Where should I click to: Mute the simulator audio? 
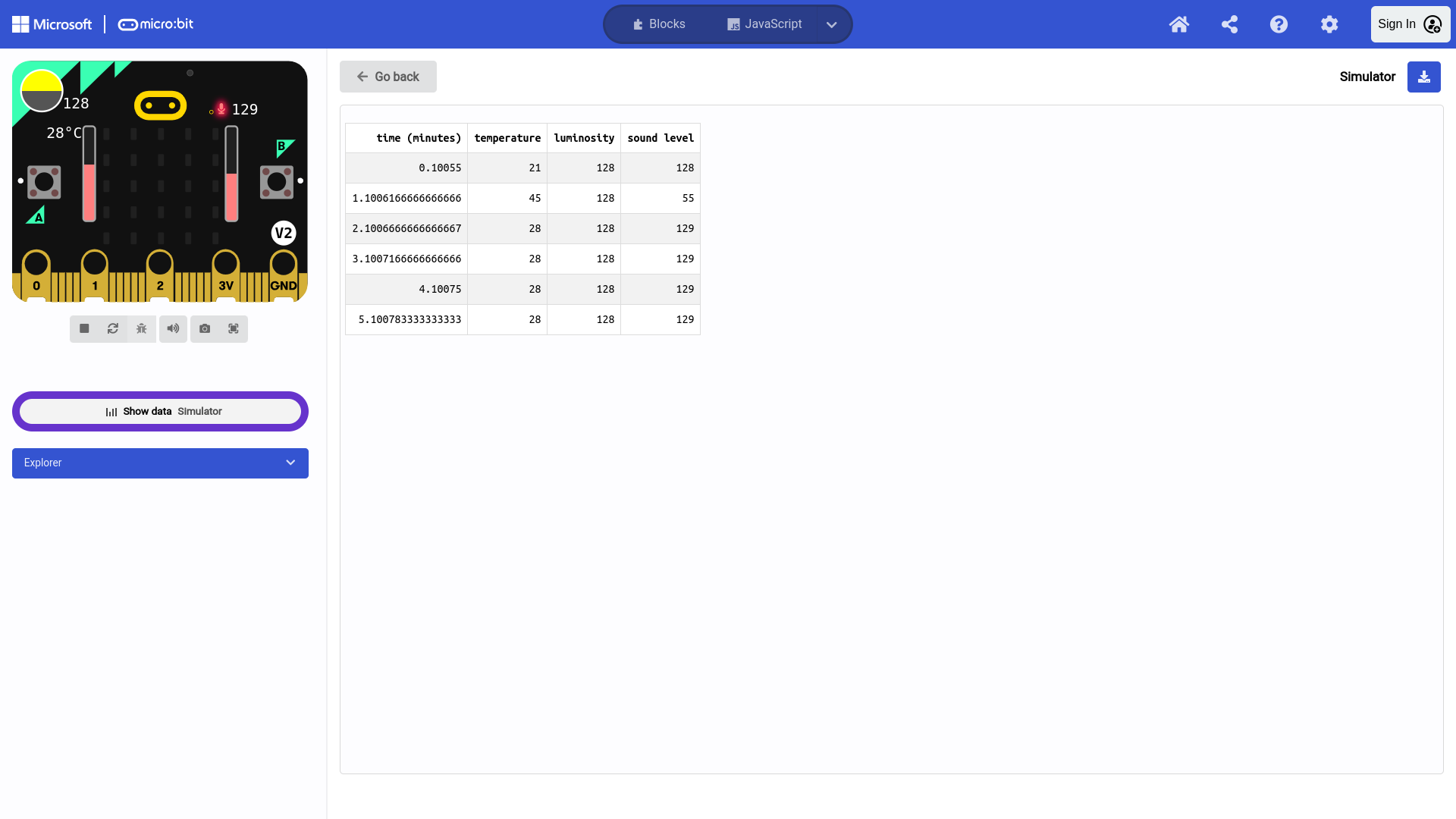click(173, 328)
